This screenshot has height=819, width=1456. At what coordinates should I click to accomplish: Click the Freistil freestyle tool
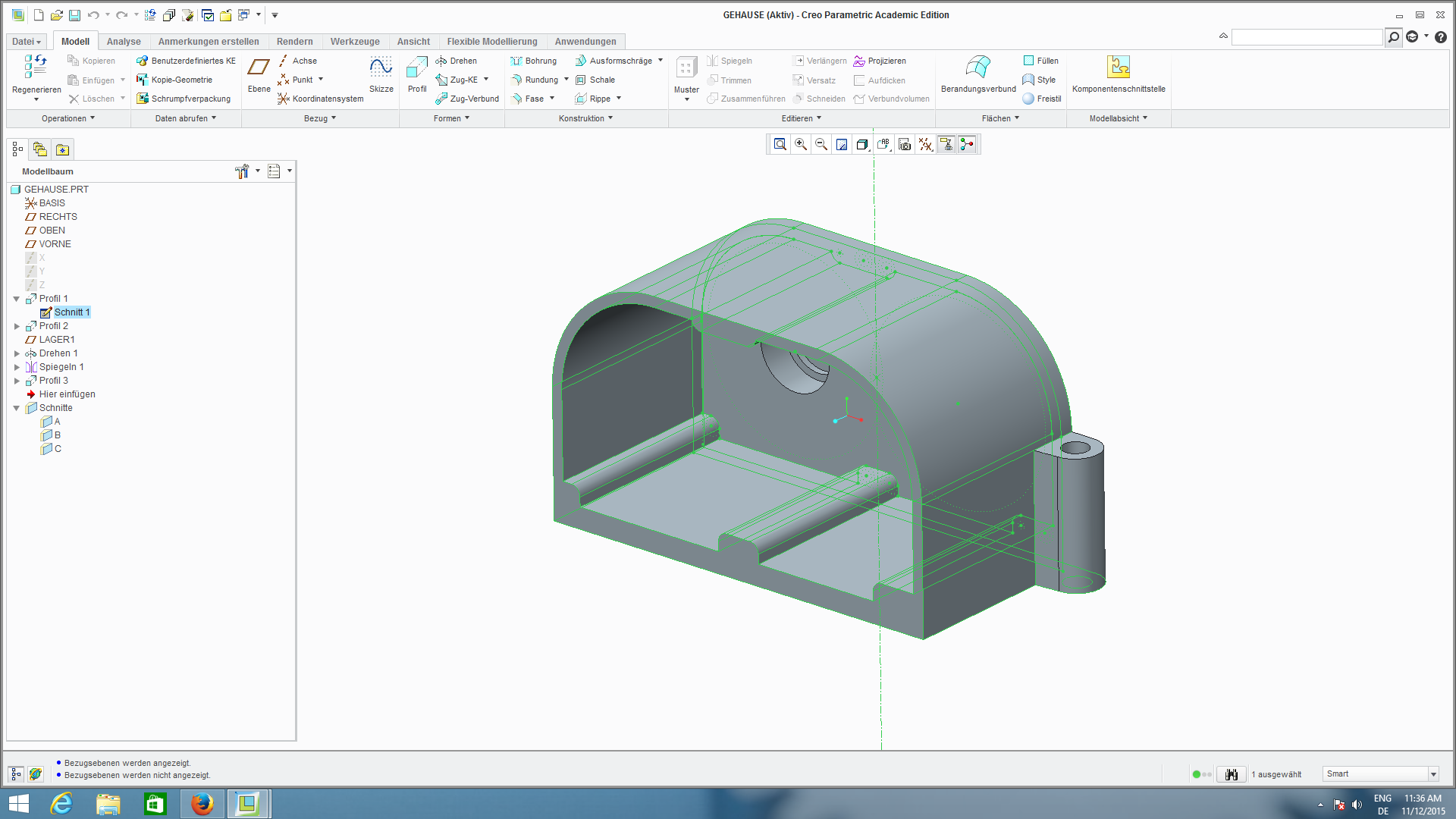(x=1041, y=99)
